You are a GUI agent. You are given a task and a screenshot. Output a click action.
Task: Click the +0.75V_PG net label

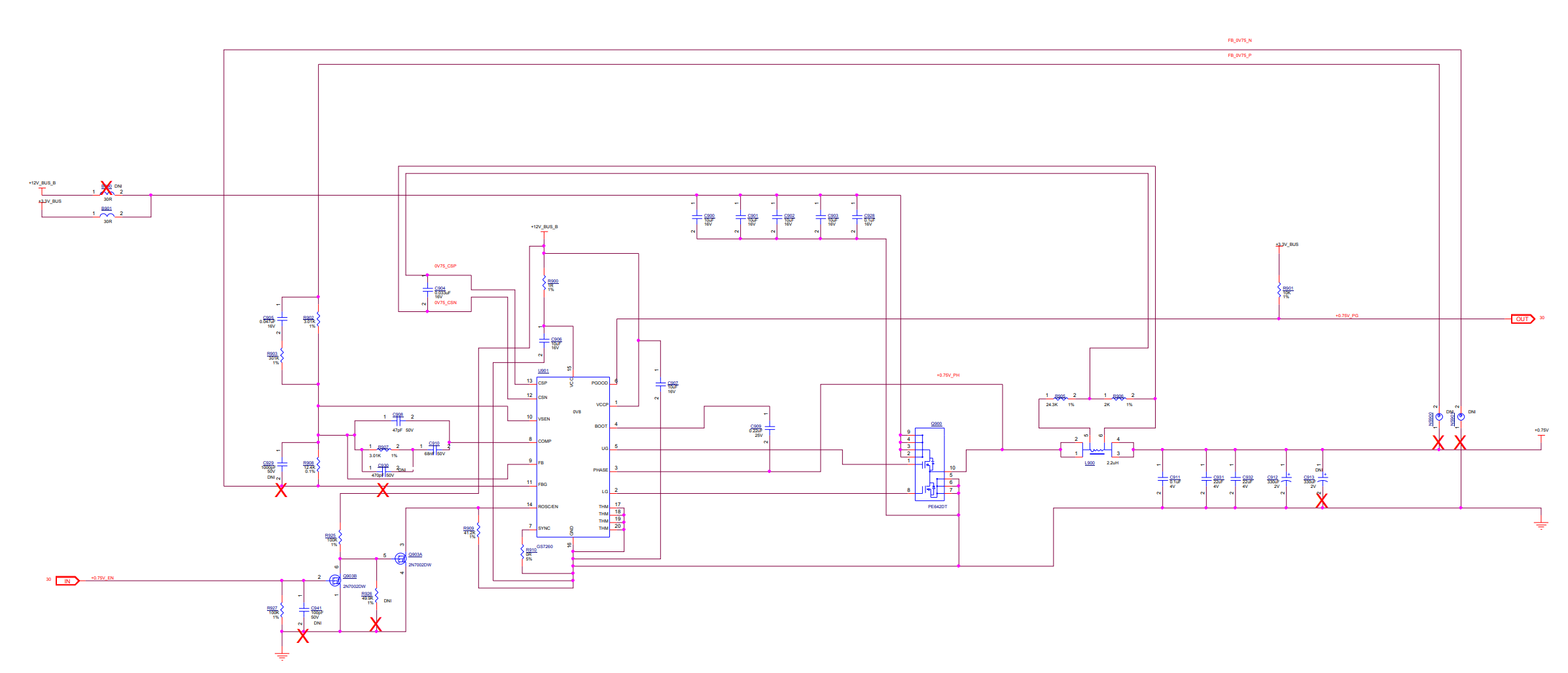pyautogui.click(x=1347, y=316)
